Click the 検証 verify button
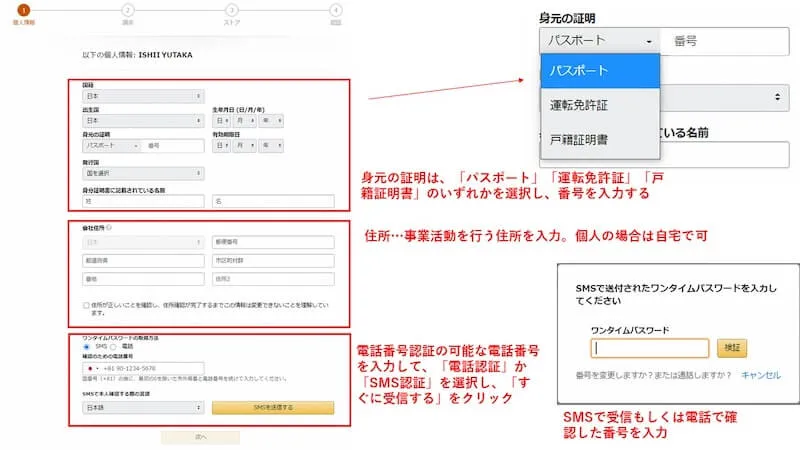This screenshot has height=450, width=800. click(x=732, y=348)
